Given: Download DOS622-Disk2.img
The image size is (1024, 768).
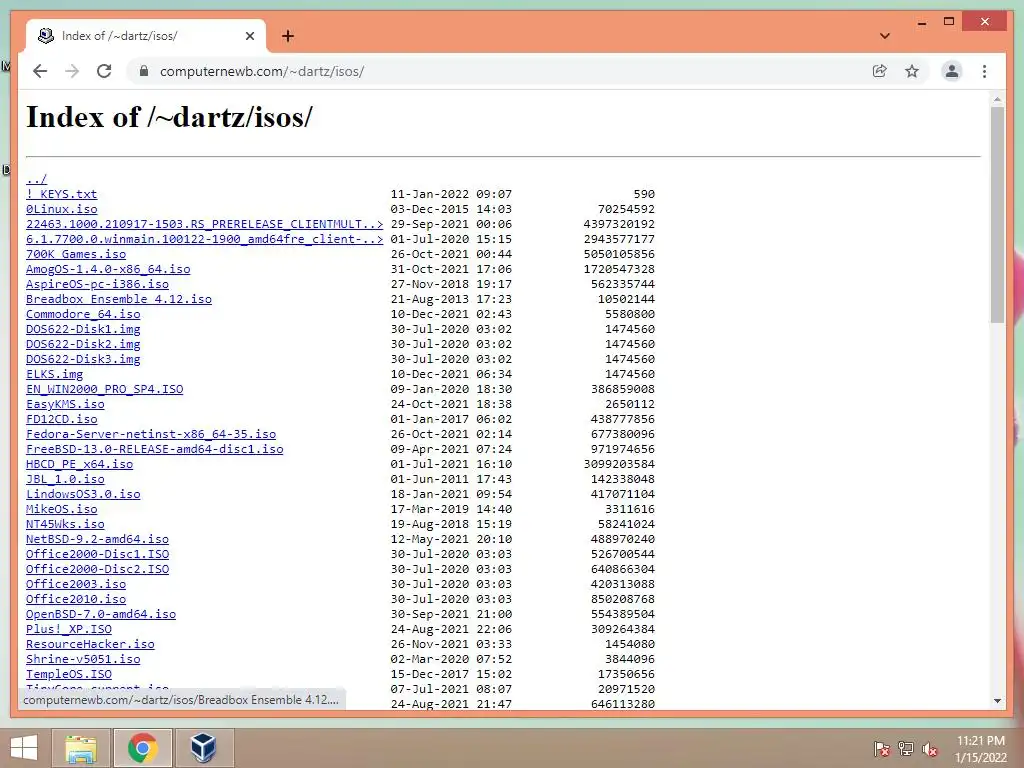Looking at the screenshot, I should [x=83, y=344].
